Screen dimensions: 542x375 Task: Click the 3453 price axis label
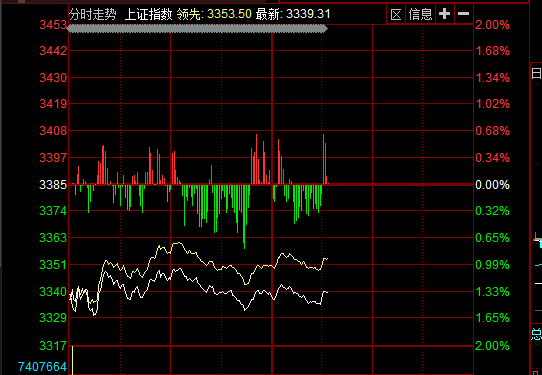click(x=53, y=25)
